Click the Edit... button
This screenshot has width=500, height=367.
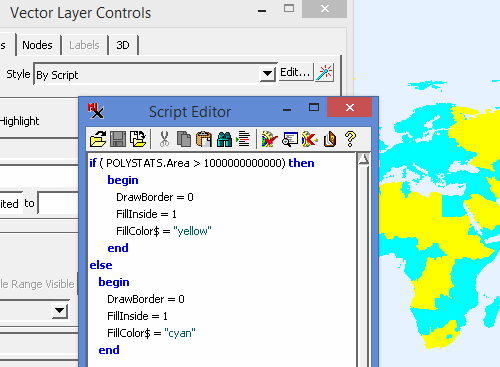pos(295,72)
